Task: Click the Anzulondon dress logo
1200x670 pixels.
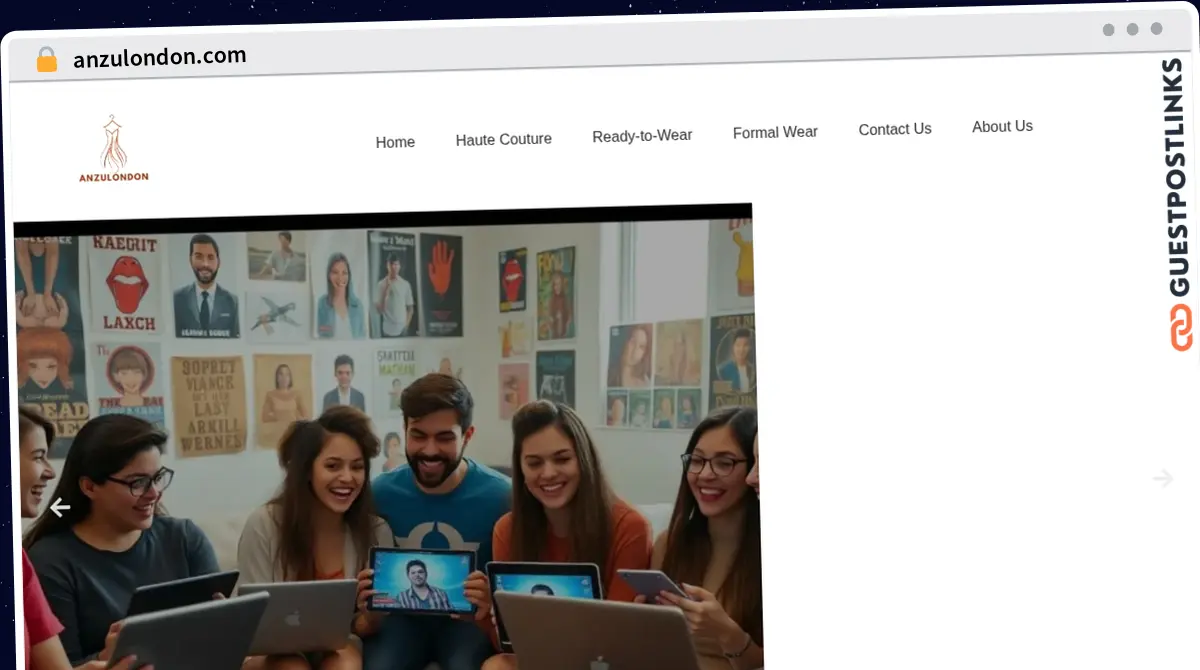Action: click(x=114, y=149)
